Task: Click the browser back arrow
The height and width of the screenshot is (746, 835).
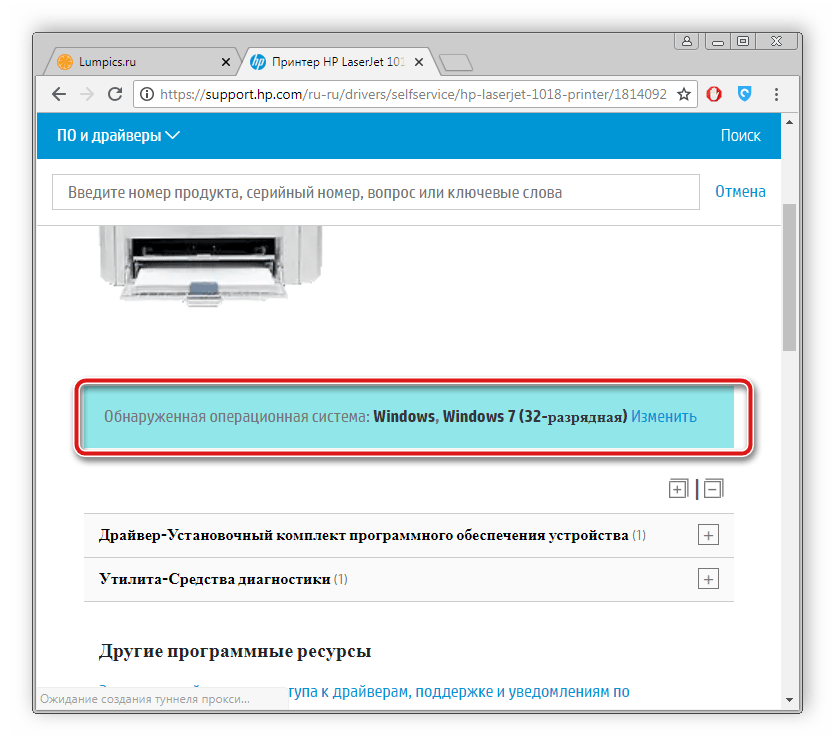Action: pos(59,94)
